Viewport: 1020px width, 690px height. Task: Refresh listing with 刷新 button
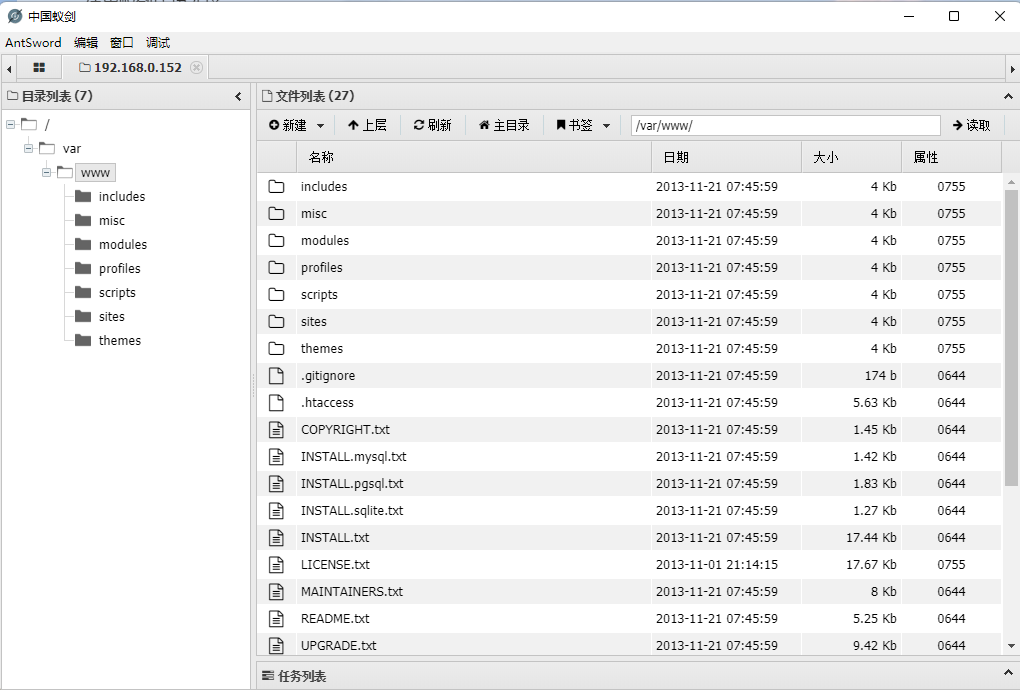coord(433,126)
